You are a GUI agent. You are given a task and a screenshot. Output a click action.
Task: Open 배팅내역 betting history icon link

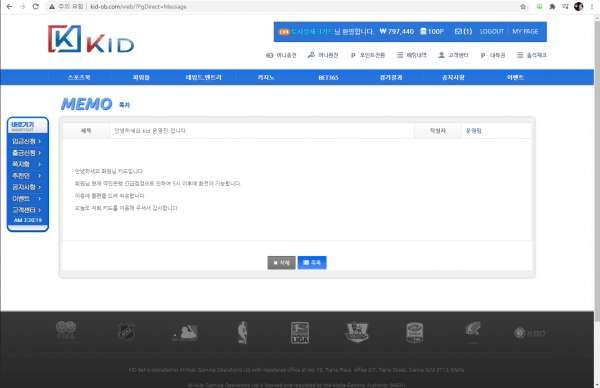click(x=411, y=55)
